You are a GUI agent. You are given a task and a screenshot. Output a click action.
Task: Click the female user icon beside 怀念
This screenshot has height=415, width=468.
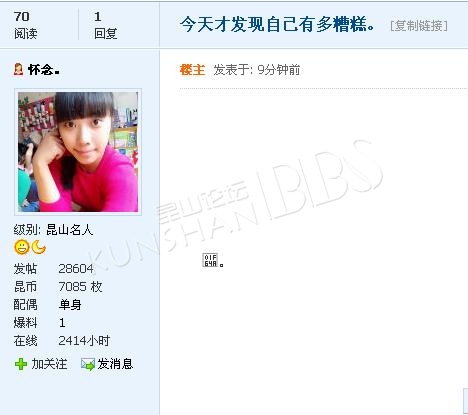pos(18,69)
